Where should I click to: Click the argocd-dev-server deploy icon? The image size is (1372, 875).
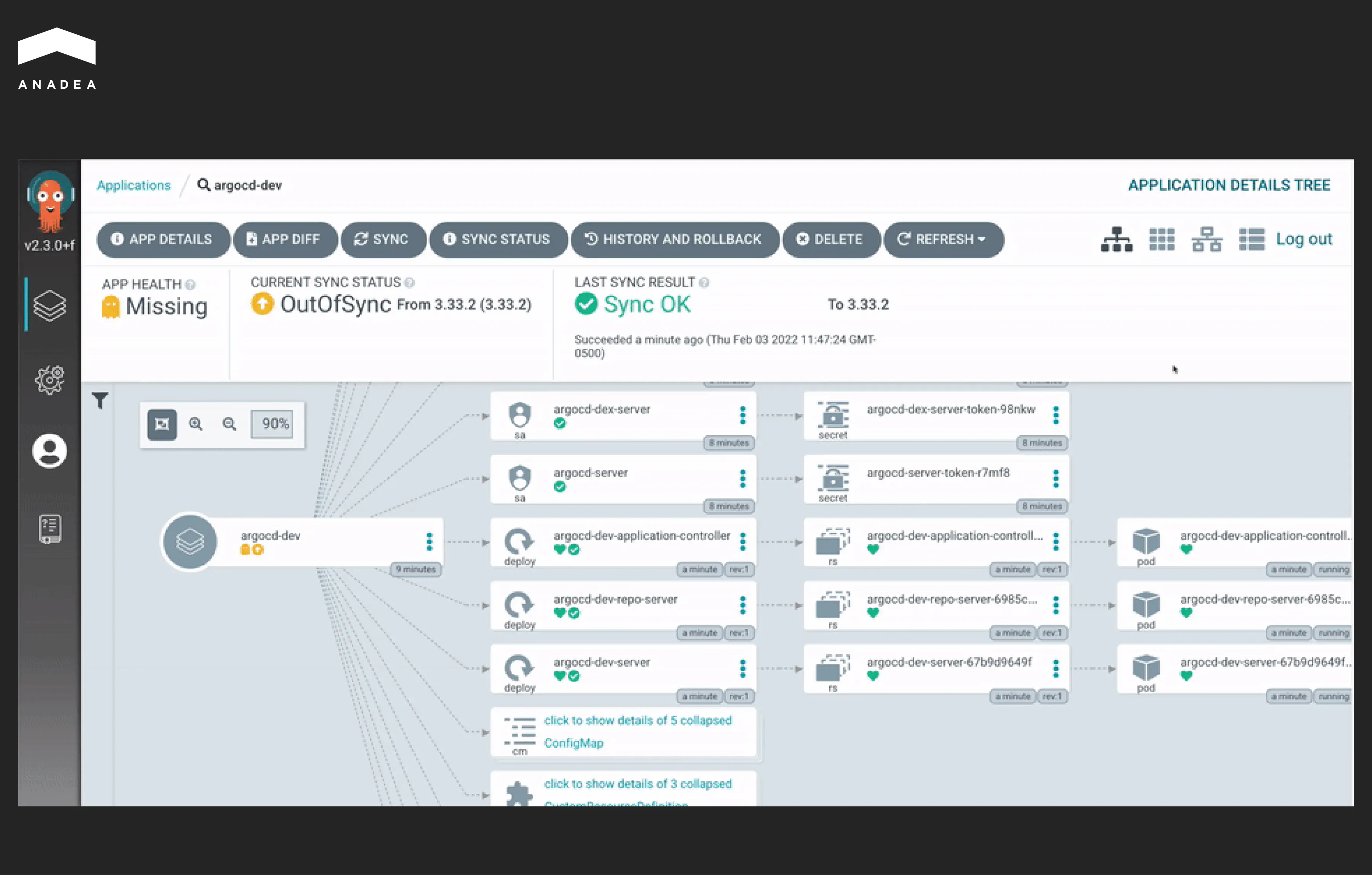(519, 668)
